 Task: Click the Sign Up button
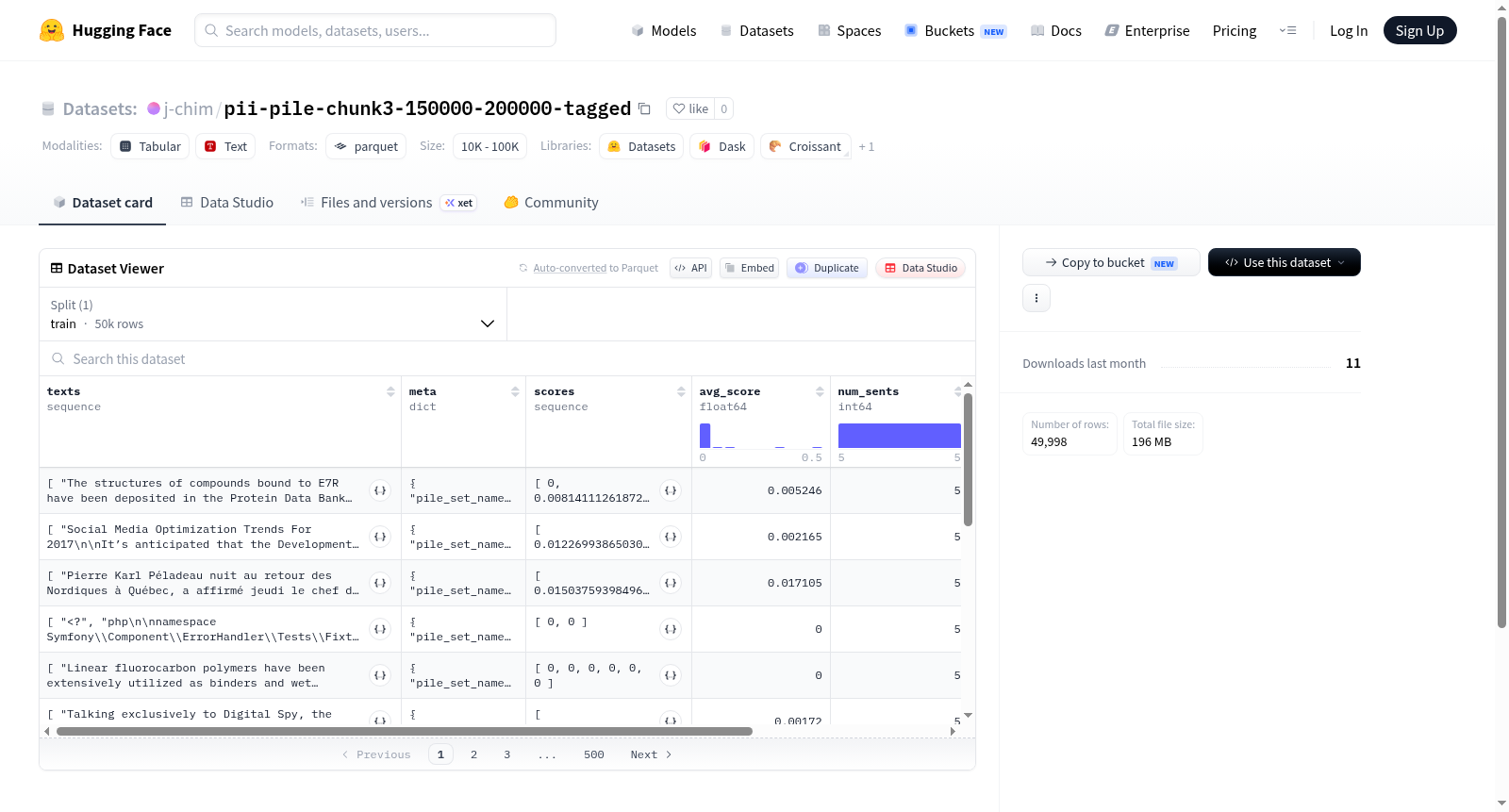(1419, 30)
